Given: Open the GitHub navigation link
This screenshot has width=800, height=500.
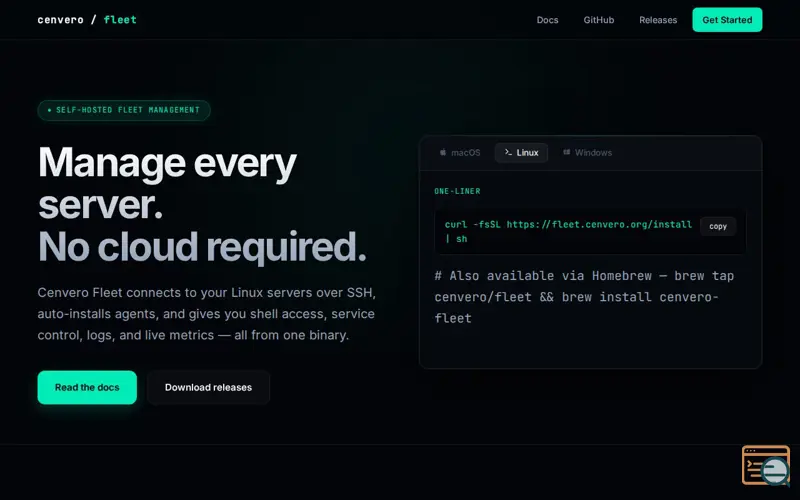Looking at the screenshot, I should [x=598, y=20].
